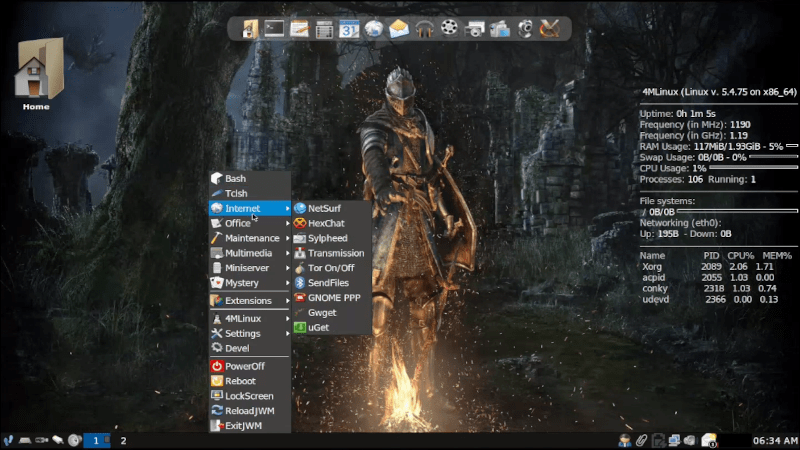The image size is (800, 450).
Task: Select workspace 1 in the taskbar pager
Action: (97, 440)
